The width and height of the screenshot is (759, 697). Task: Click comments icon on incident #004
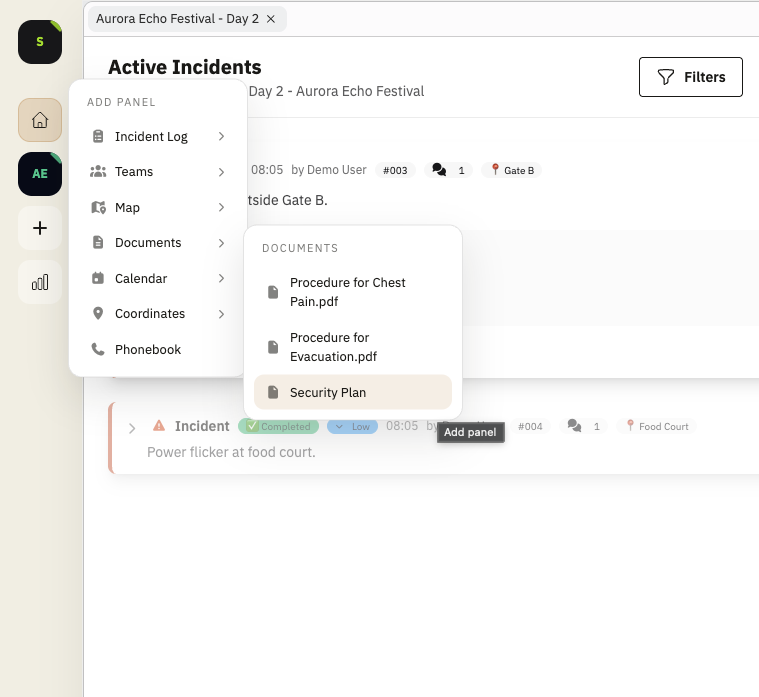click(x=574, y=426)
